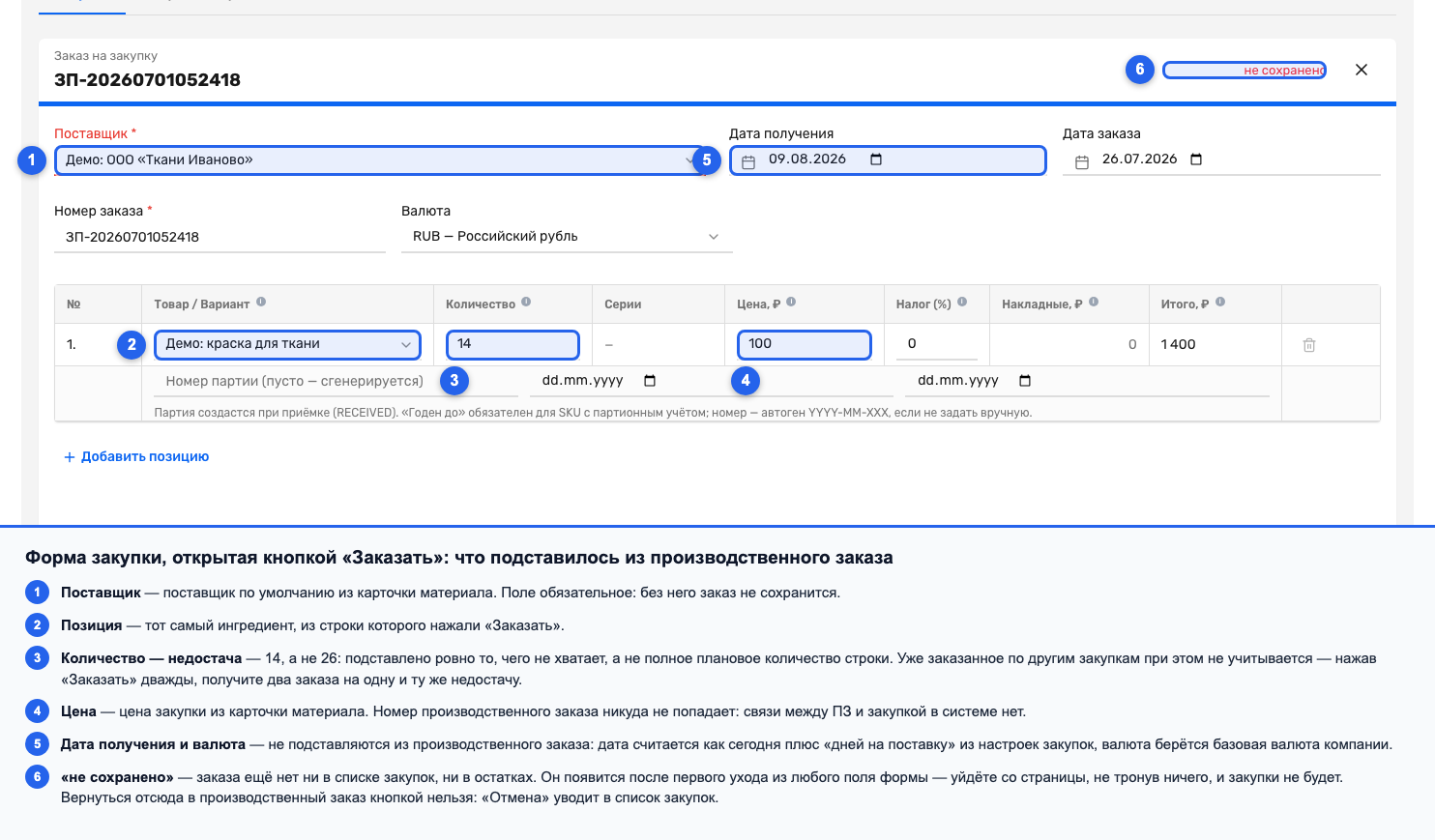This screenshot has height=840, width=1435.
Task: Click the first dd.mm.yyyy batch date field
Action: point(712,381)
